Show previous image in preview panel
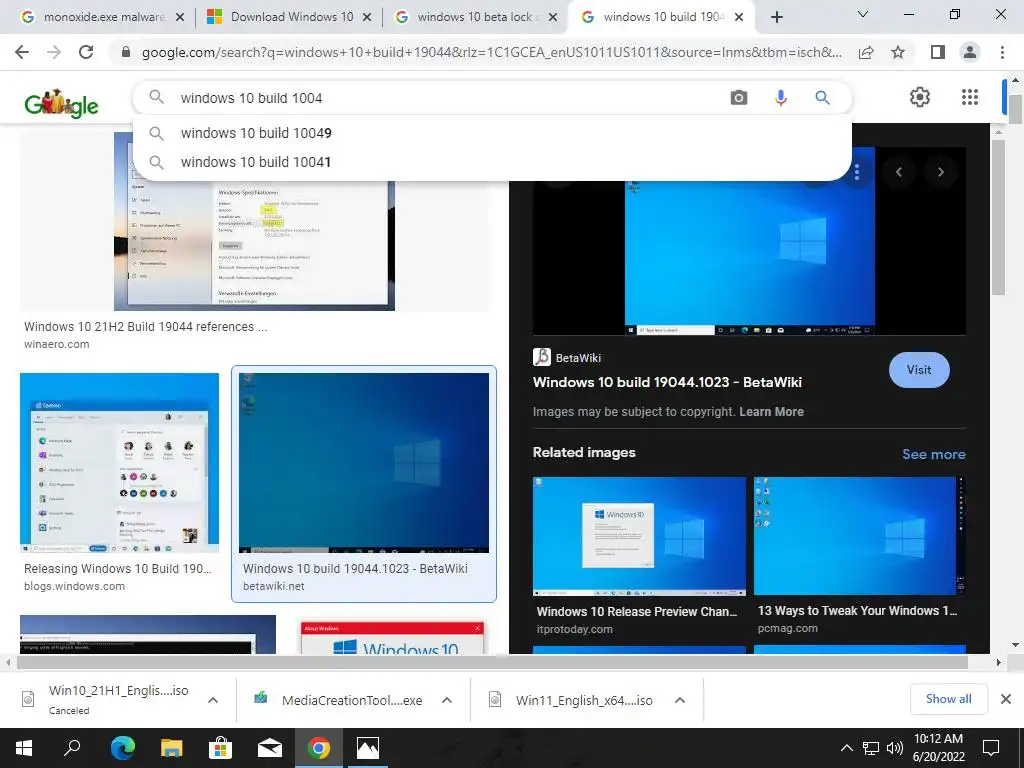The width and height of the screenshot is (1024, 768). tap(899, 172)
